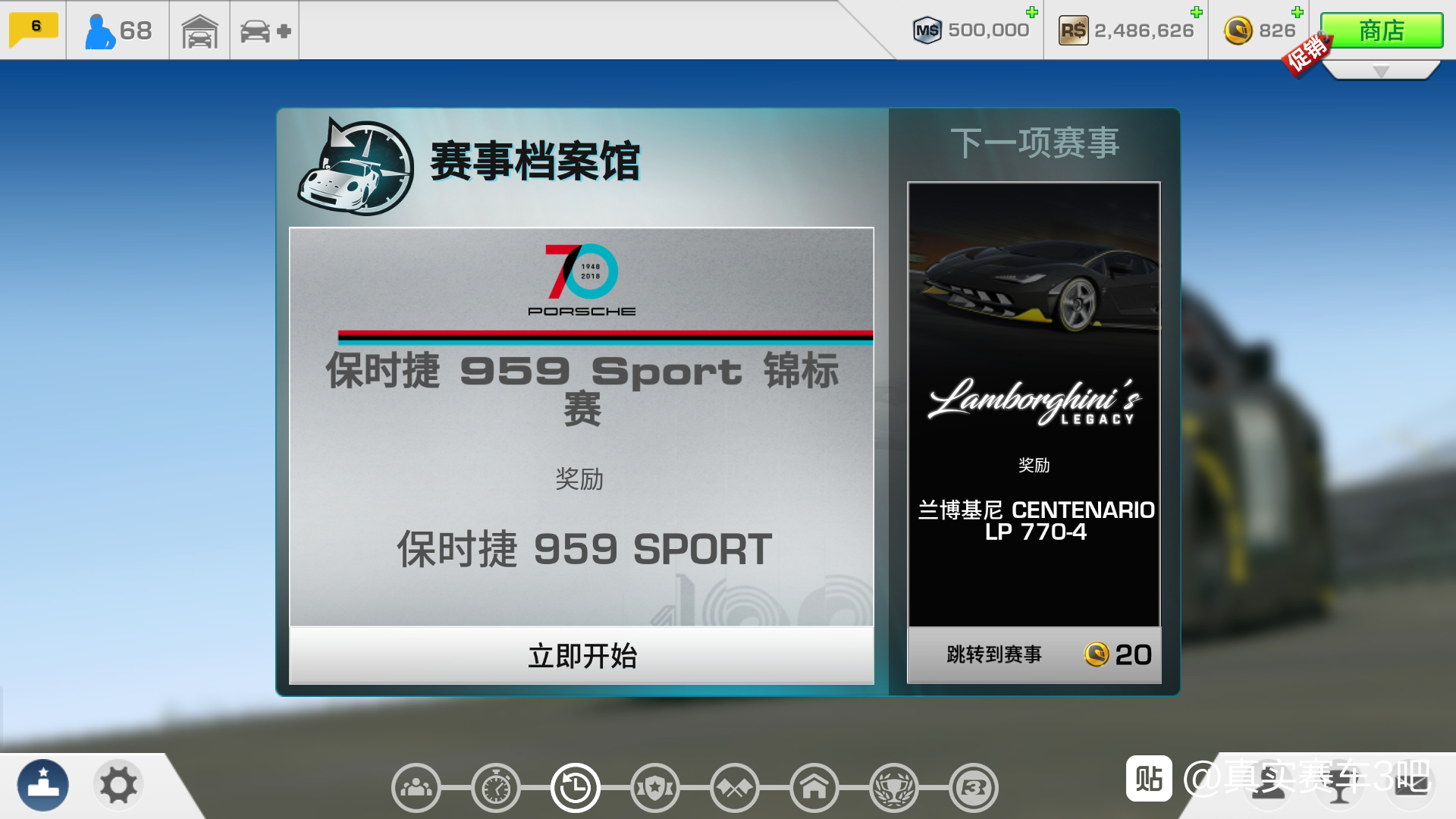Image resolution: width=1456 pixels, height=819 pixels.
Task: Click 立即开始 to start Porsche championship
Action: [x=582, y=655]
